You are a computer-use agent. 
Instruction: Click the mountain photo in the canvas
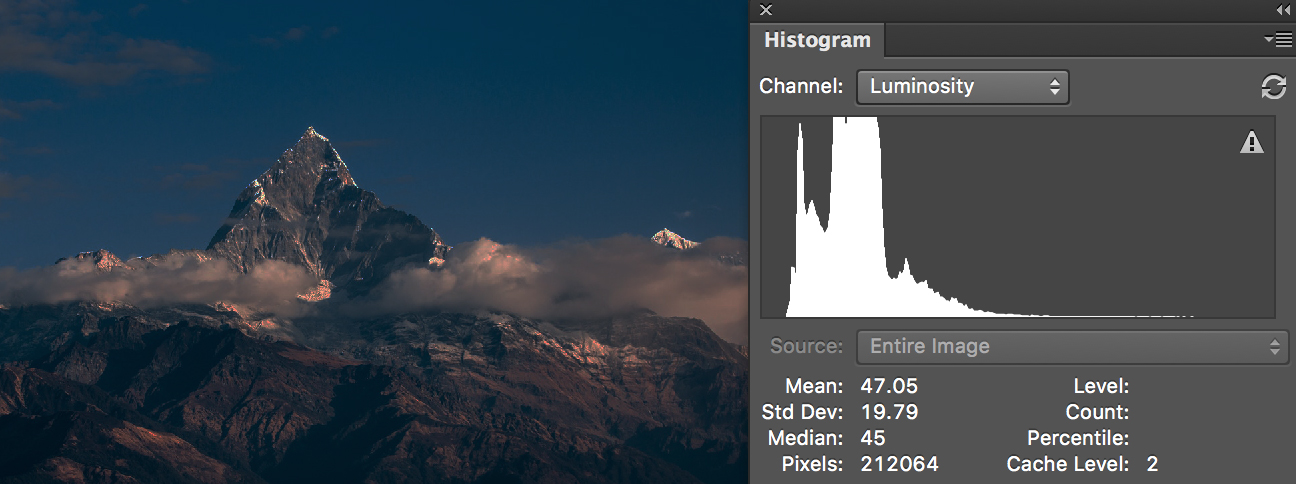tap(374, 242)
